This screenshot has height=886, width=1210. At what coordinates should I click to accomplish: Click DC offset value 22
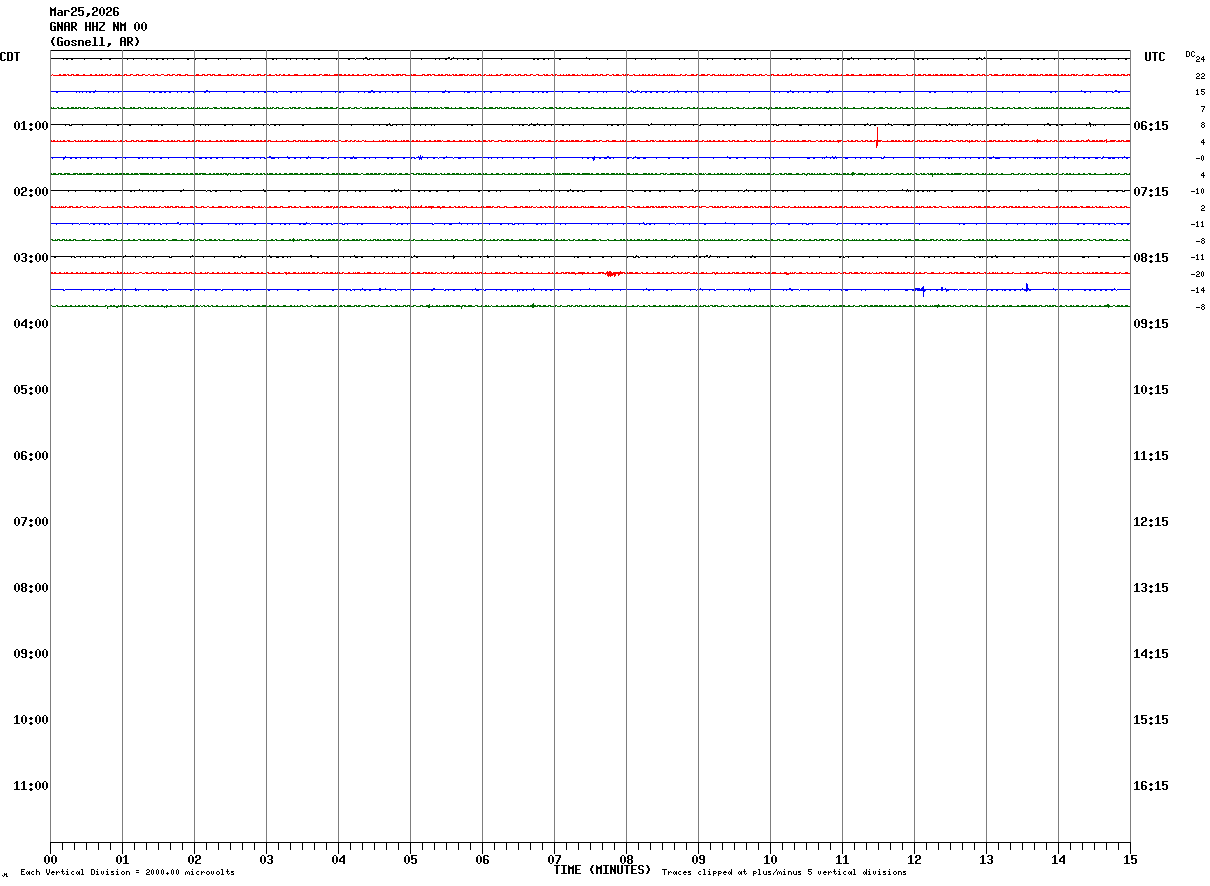coord(1200,76)
